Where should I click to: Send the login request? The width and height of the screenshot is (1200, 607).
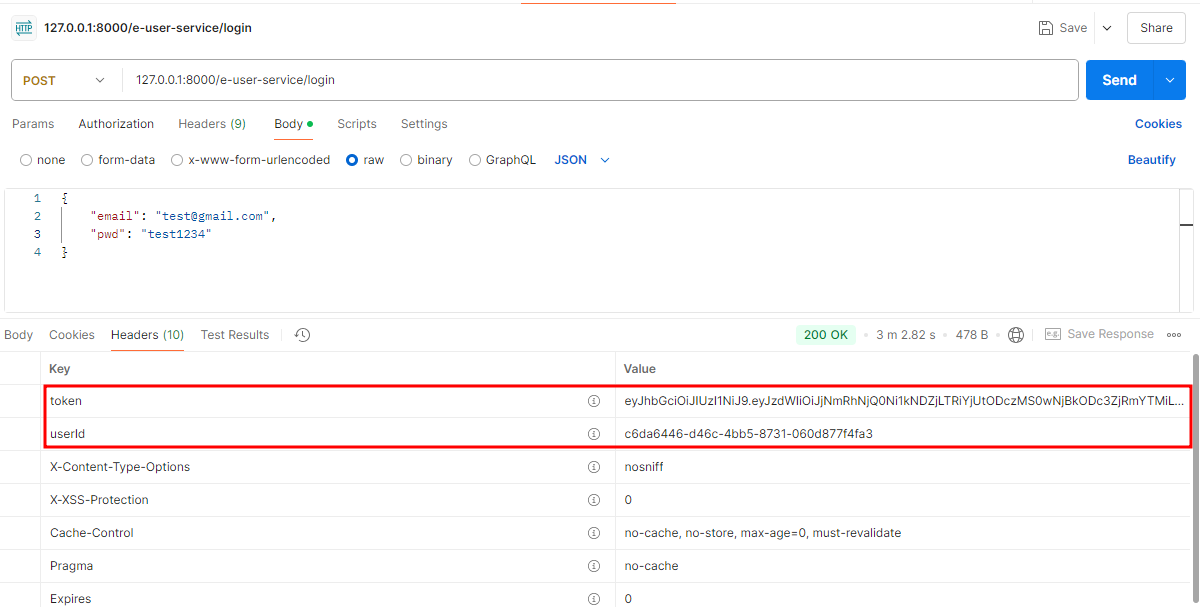(x=1120, y=80)
